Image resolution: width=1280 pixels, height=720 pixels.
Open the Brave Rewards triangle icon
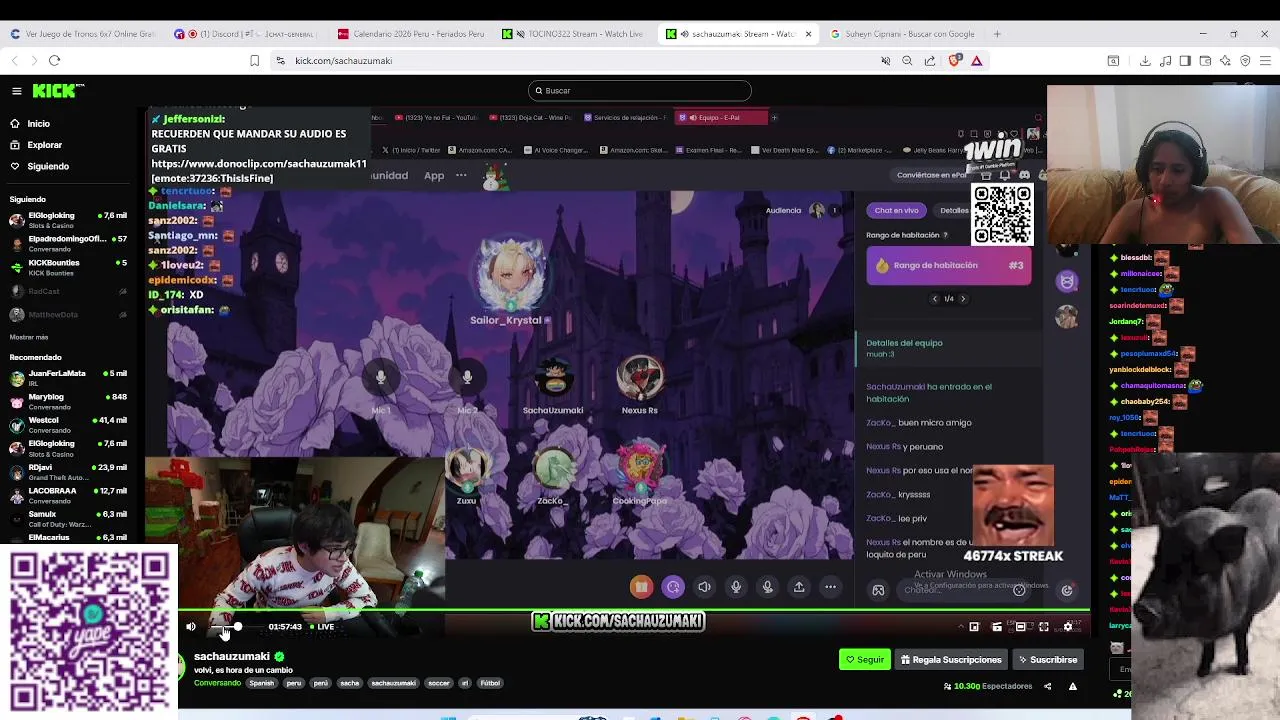pos(977,61)
